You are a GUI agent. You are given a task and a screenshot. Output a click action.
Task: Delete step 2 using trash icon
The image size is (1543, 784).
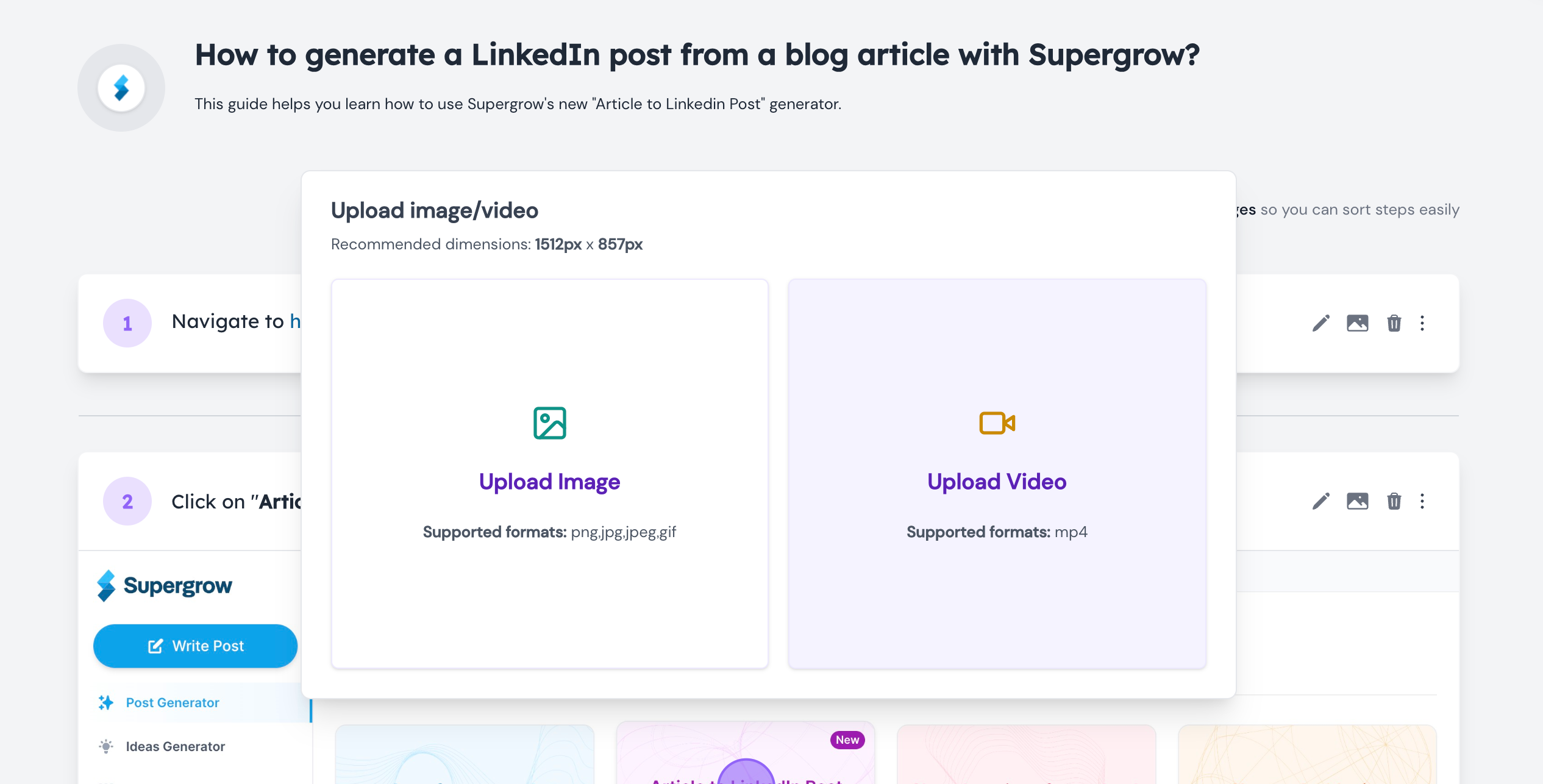coord(1394,501)
